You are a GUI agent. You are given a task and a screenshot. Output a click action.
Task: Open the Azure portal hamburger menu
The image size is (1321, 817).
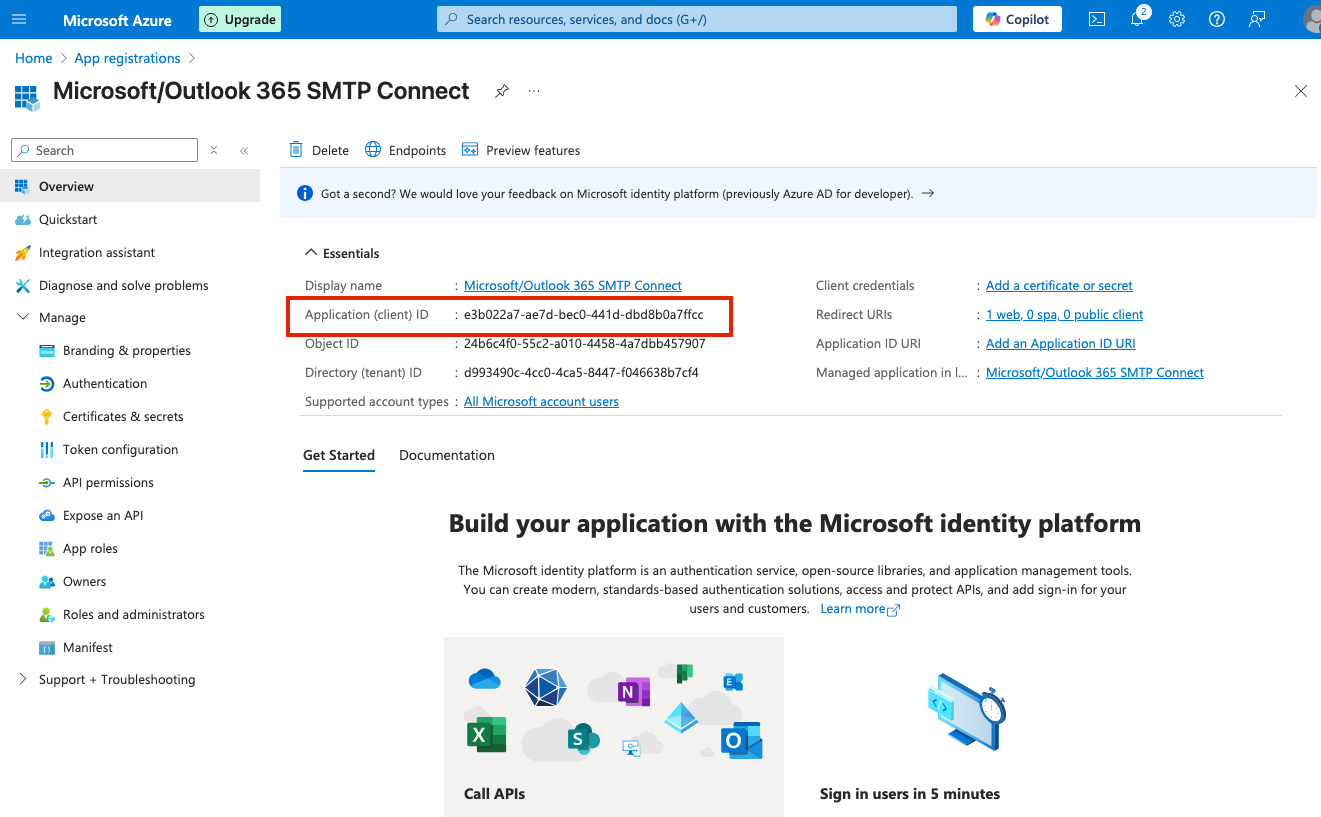coord(19,20)
